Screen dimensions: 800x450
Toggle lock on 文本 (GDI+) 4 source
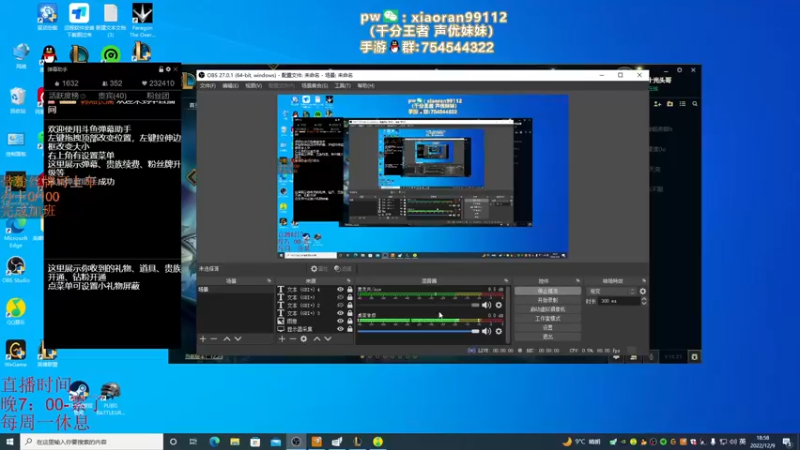pyautogui.click(x=349, y=289)
